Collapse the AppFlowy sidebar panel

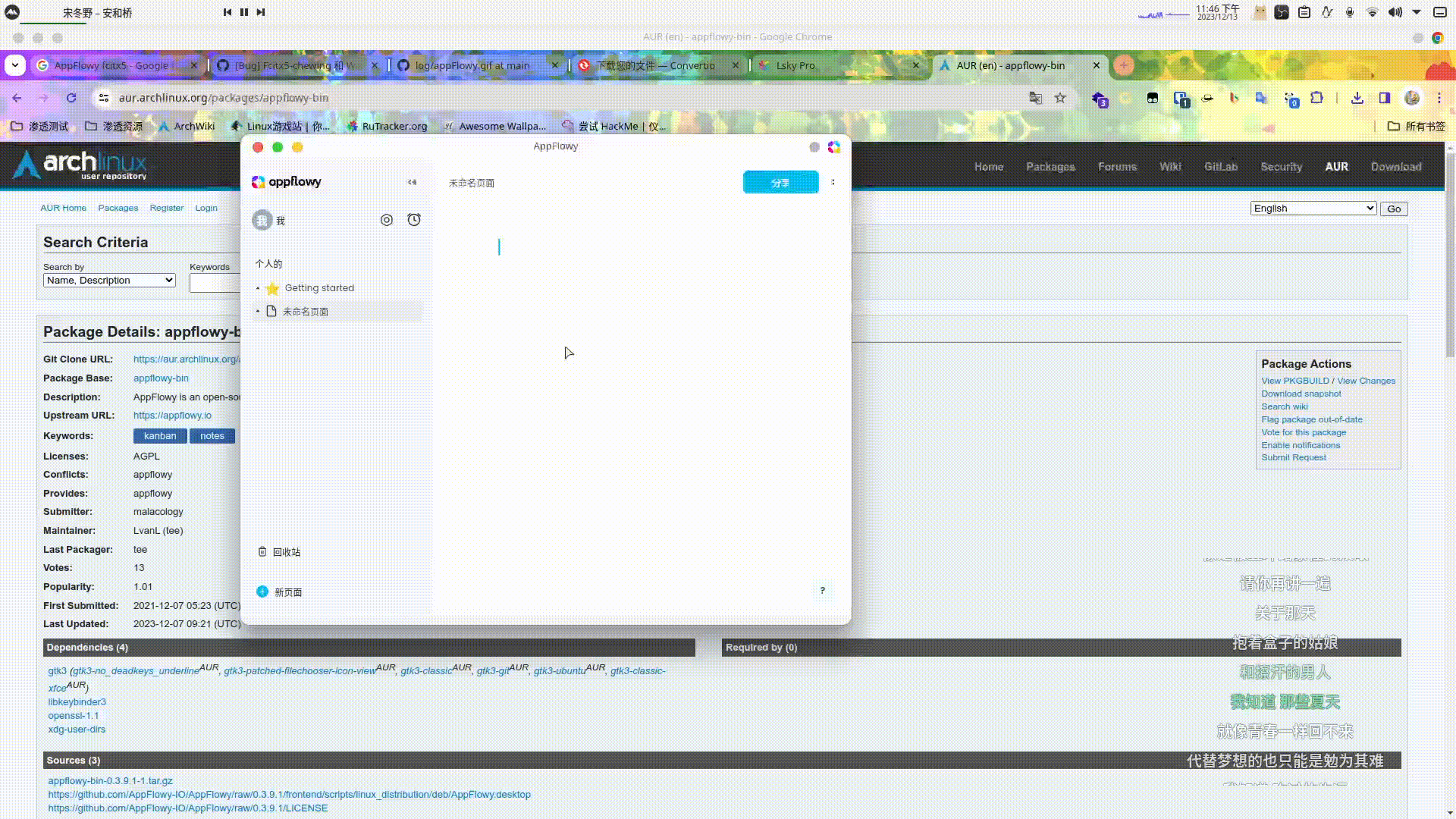tap(412, 182)
